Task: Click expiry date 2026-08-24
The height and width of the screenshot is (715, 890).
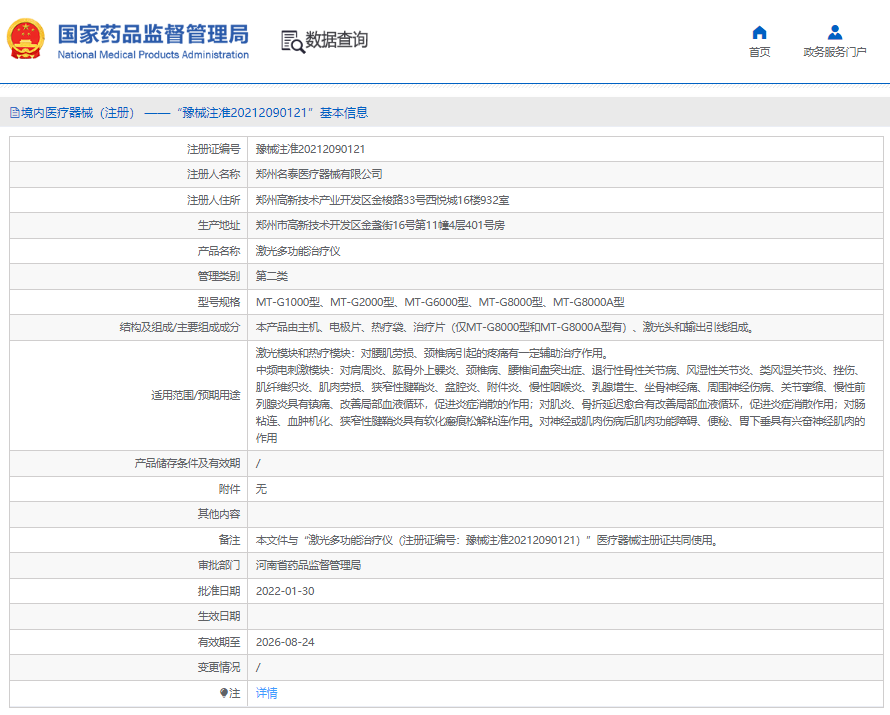Action: tap(285, 642)
